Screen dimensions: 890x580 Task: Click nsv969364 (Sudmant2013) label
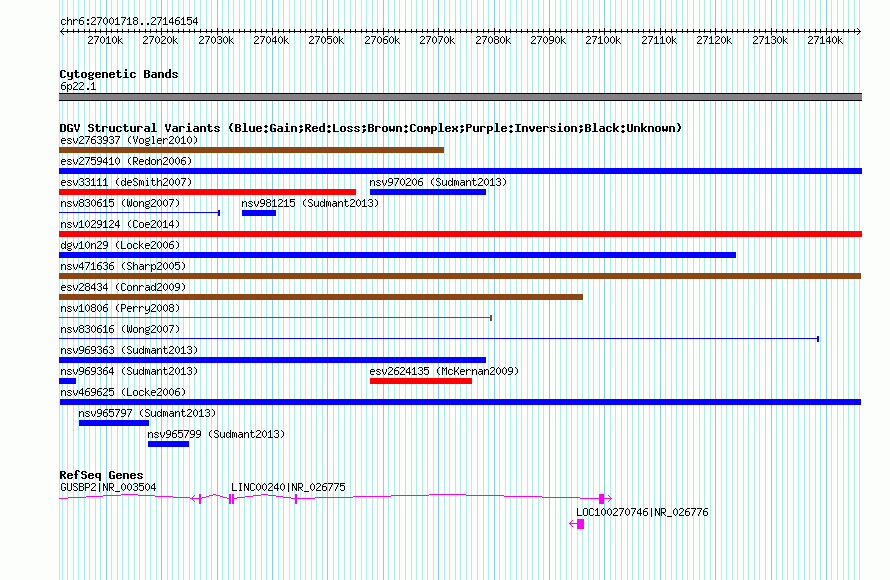point(129,371)
